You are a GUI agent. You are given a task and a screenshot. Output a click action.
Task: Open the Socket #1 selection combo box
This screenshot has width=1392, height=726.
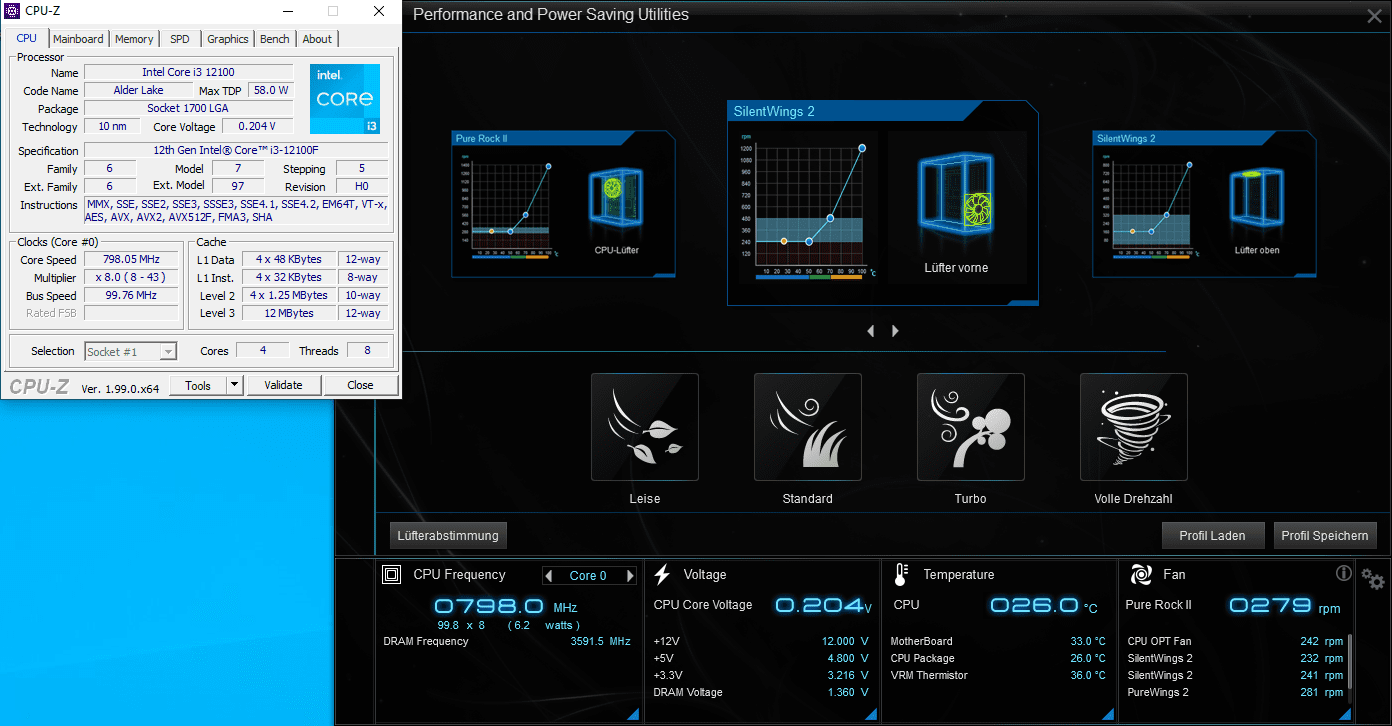131,351
